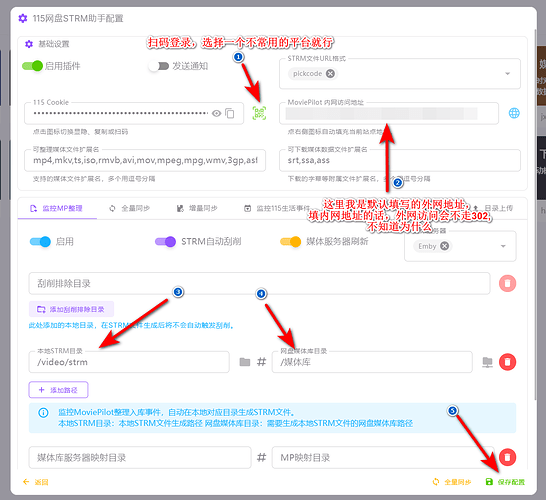Viewport: 546px width, 500px height.
Task: Open the media server dropdown arrow
Action: tap(503, 246)
